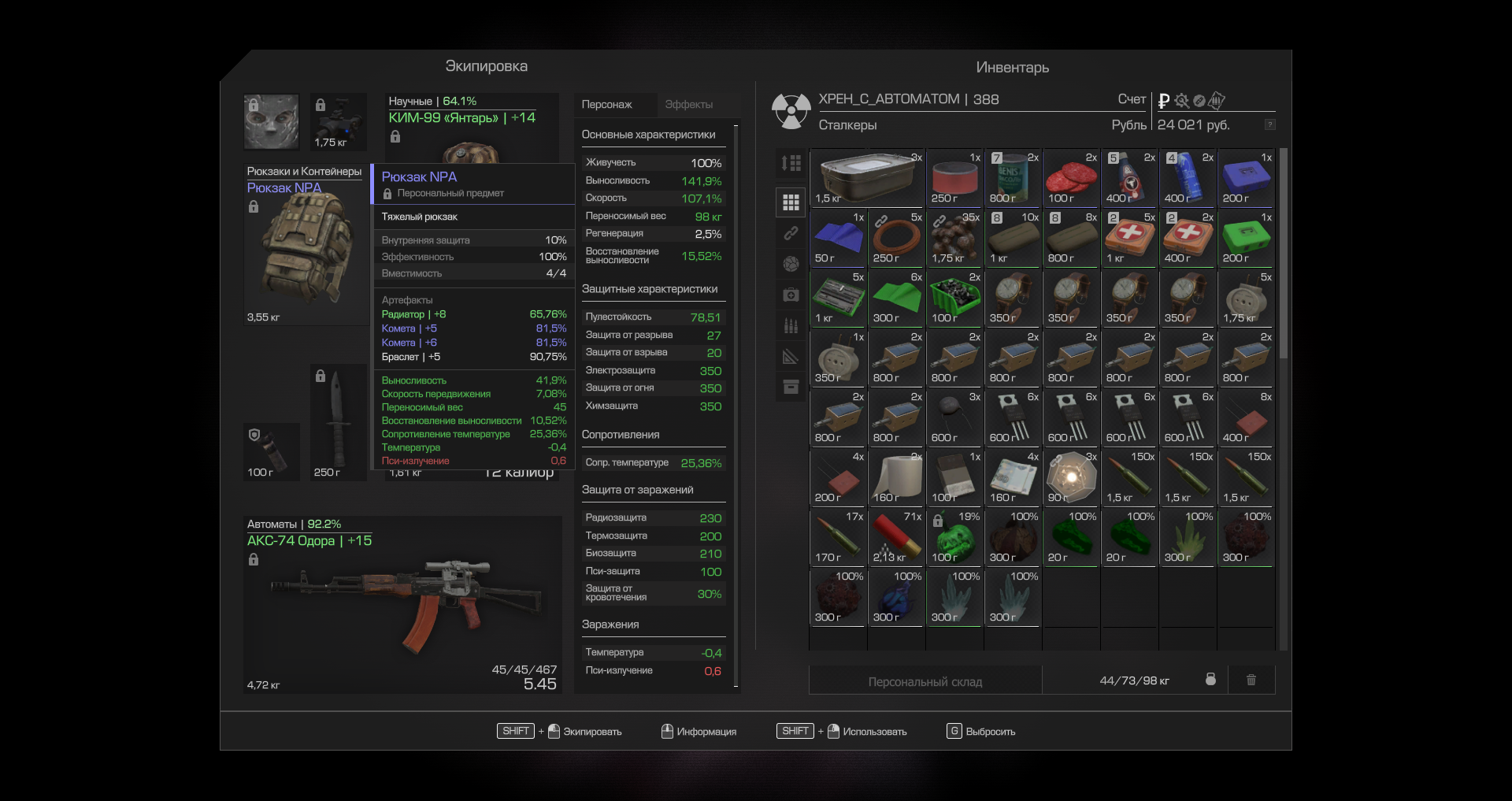Select the glowing polyhedron item 3x
This screenshot has width=1512, height=801.
(x=1071, y=477)
